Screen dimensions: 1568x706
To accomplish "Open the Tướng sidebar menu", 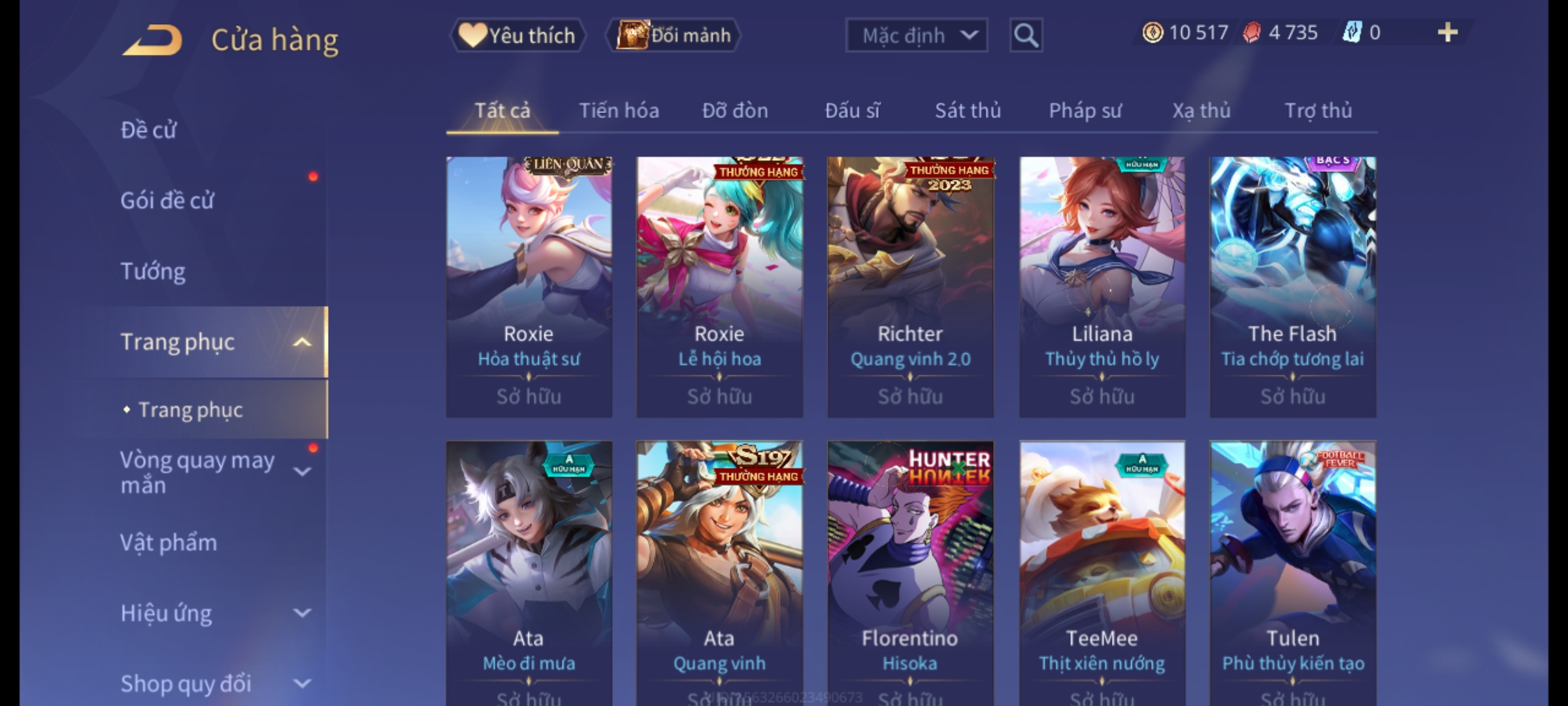I will click(153, 271).
